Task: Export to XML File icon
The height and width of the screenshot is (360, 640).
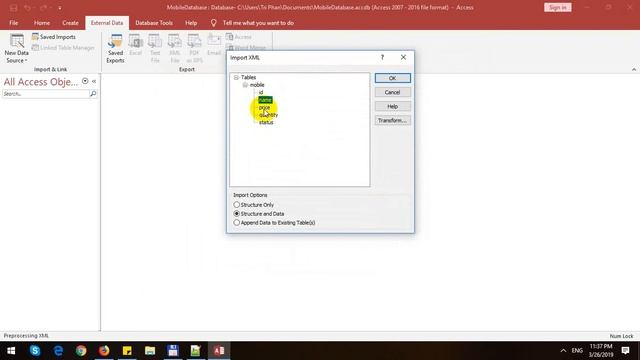Action: 175,49
